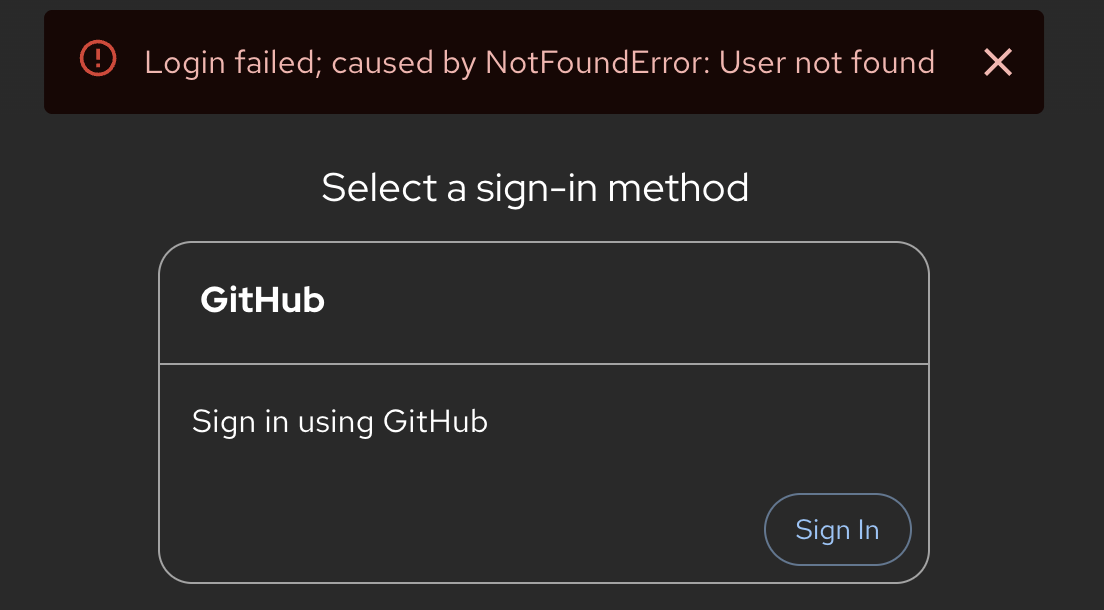1104x610 pixels.
Task: Start GitHub authentication via Sign In
Action: (x=837, y=530)
